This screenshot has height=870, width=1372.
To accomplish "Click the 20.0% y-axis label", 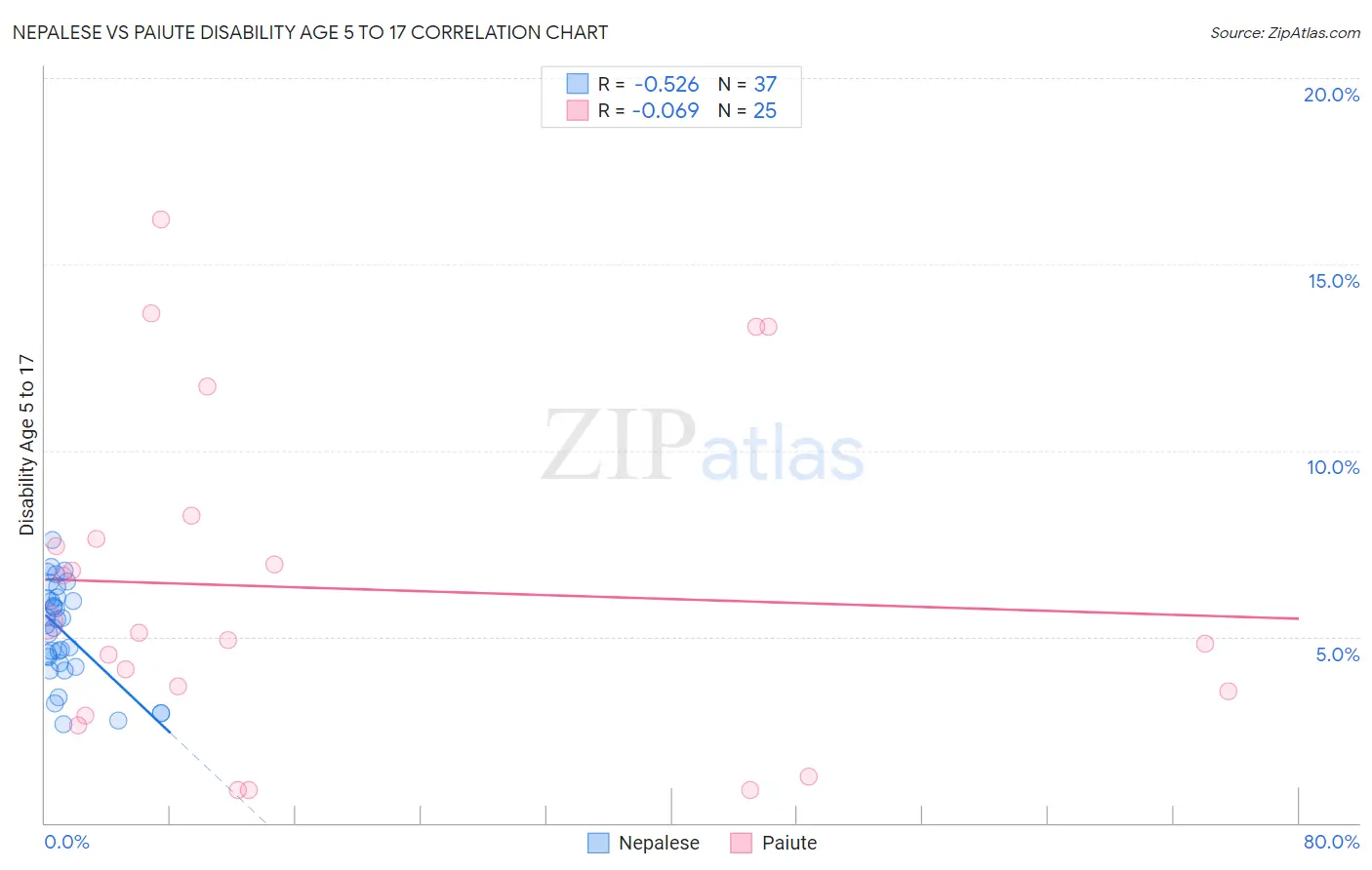I will (x=1332, y=95).
